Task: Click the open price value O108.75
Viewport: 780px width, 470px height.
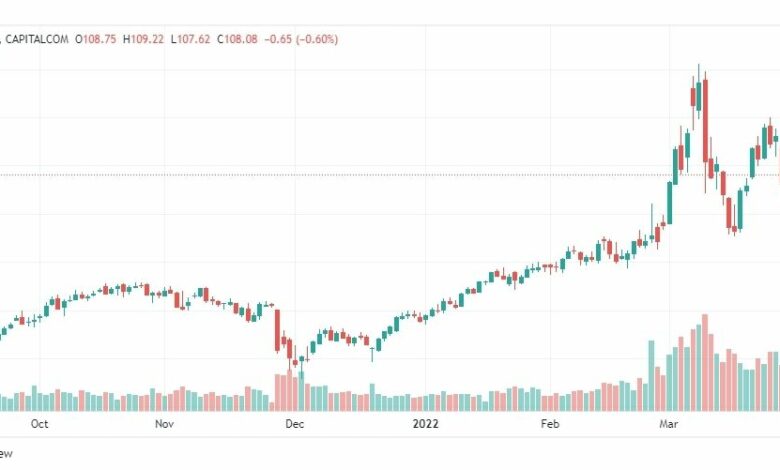Action: (x=96, y=39)
